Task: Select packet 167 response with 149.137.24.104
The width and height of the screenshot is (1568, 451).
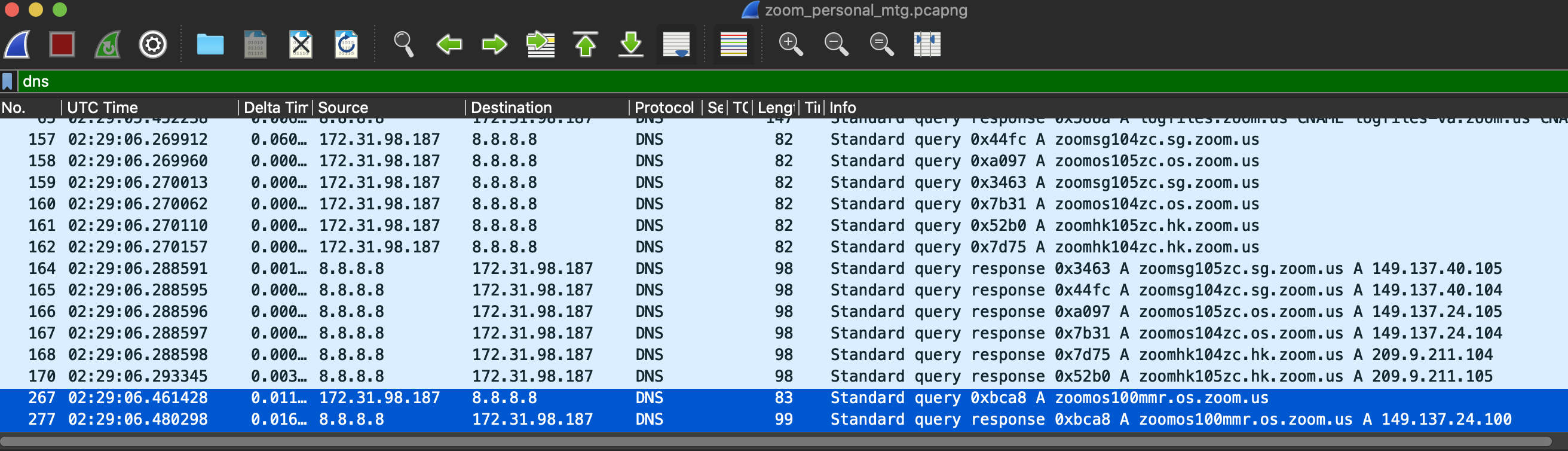Action: 784,333
